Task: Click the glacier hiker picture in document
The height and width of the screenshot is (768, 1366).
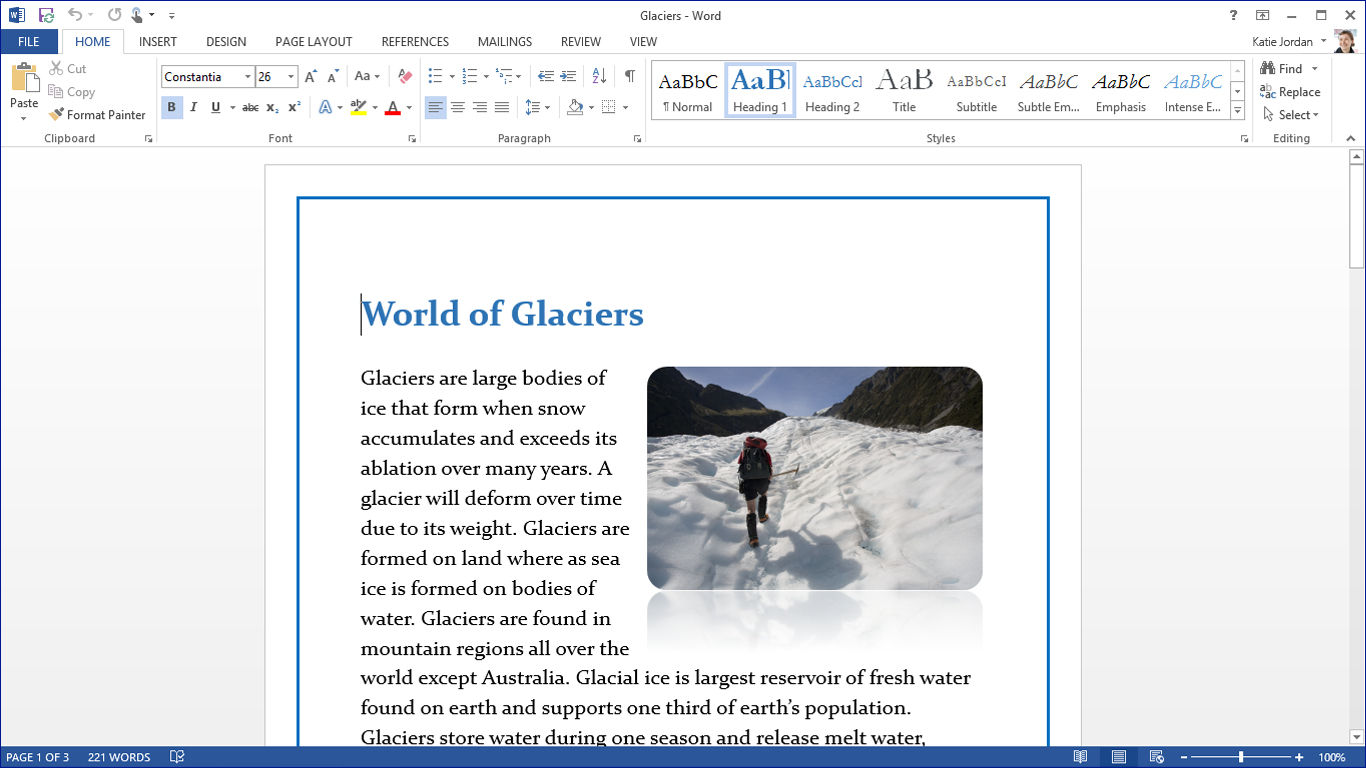Action: pos(814,478)
